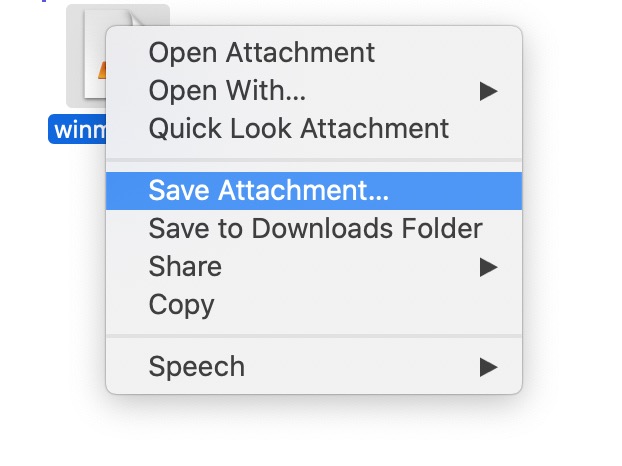Choose Save to Downloads Folder
The image size is (622, 466).
click(x=315, y=228)
